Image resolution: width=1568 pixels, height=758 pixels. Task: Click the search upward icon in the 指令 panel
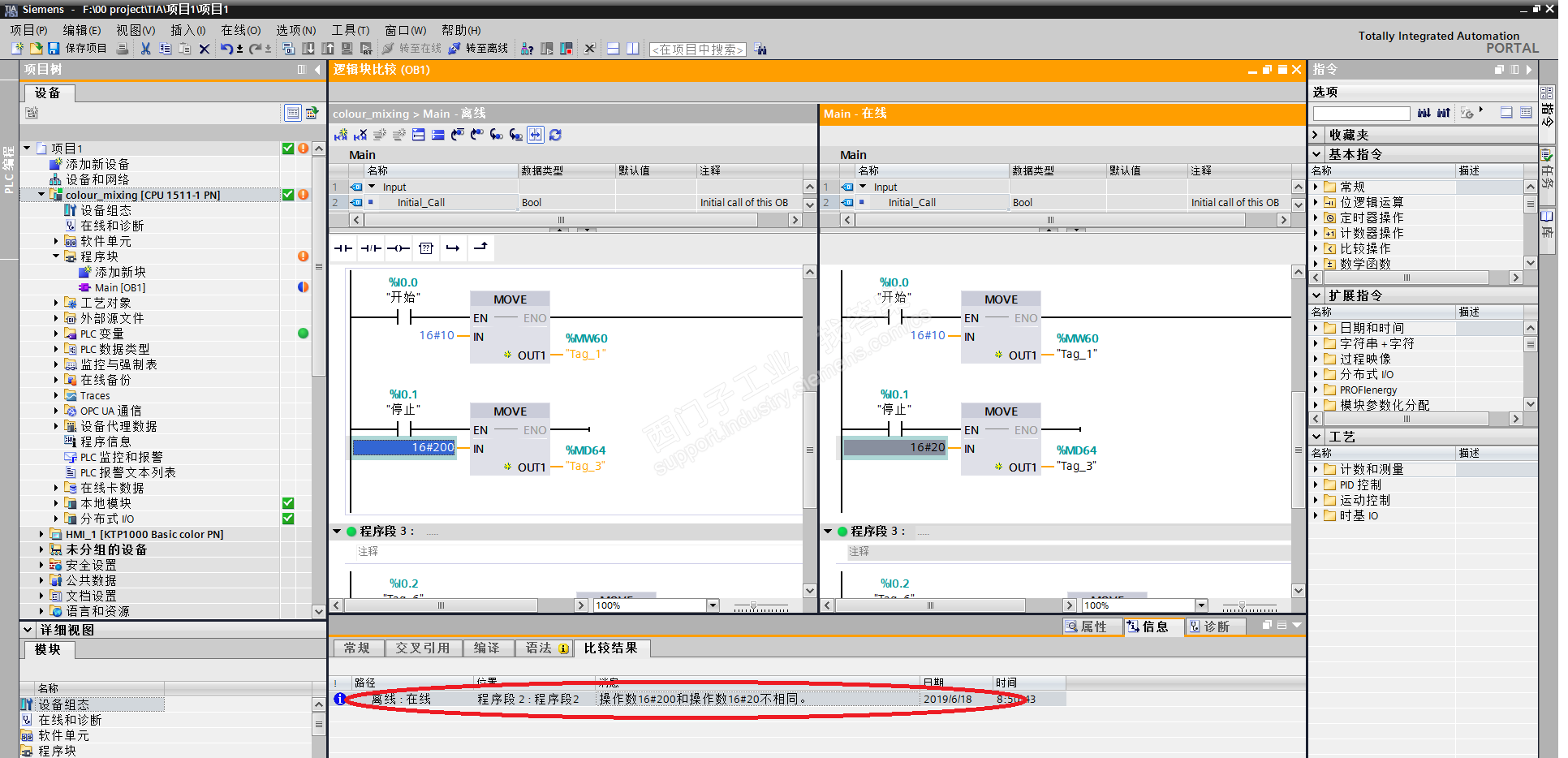point(1443,113)
